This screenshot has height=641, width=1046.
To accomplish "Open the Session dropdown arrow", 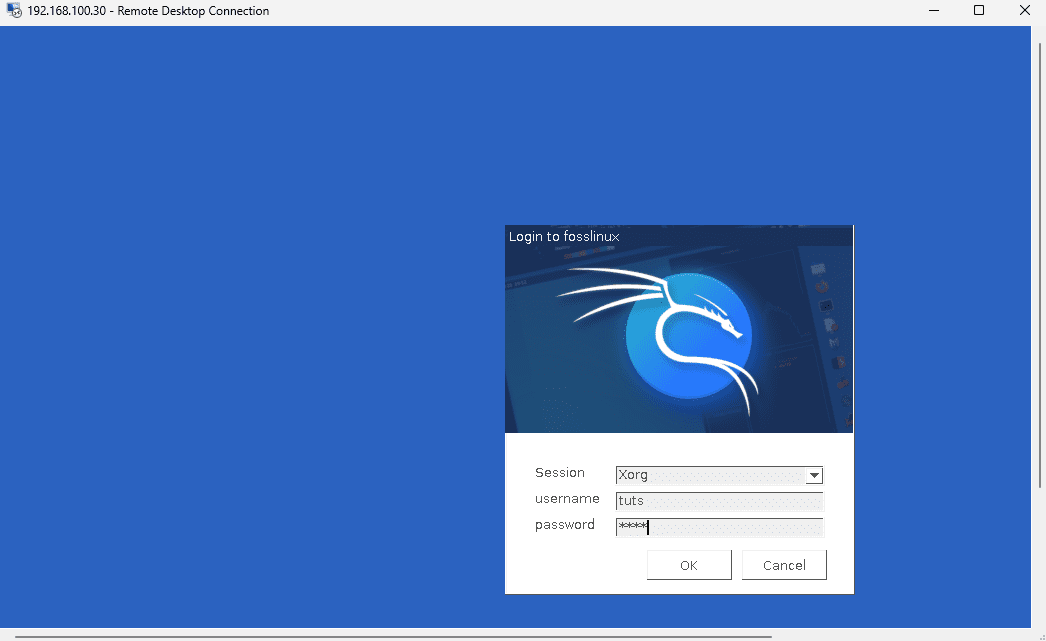I will point(814,475).
